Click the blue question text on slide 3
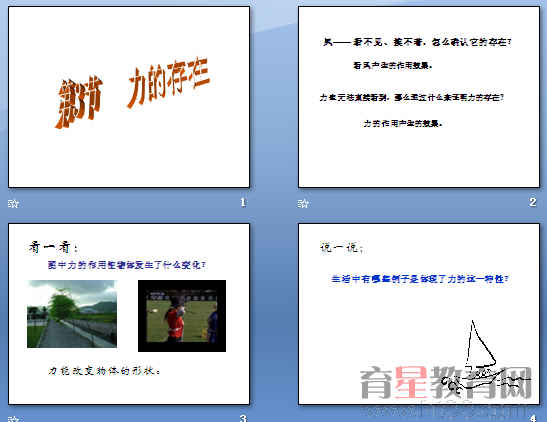This screenshot has height=422, width=547. point(127,265)
